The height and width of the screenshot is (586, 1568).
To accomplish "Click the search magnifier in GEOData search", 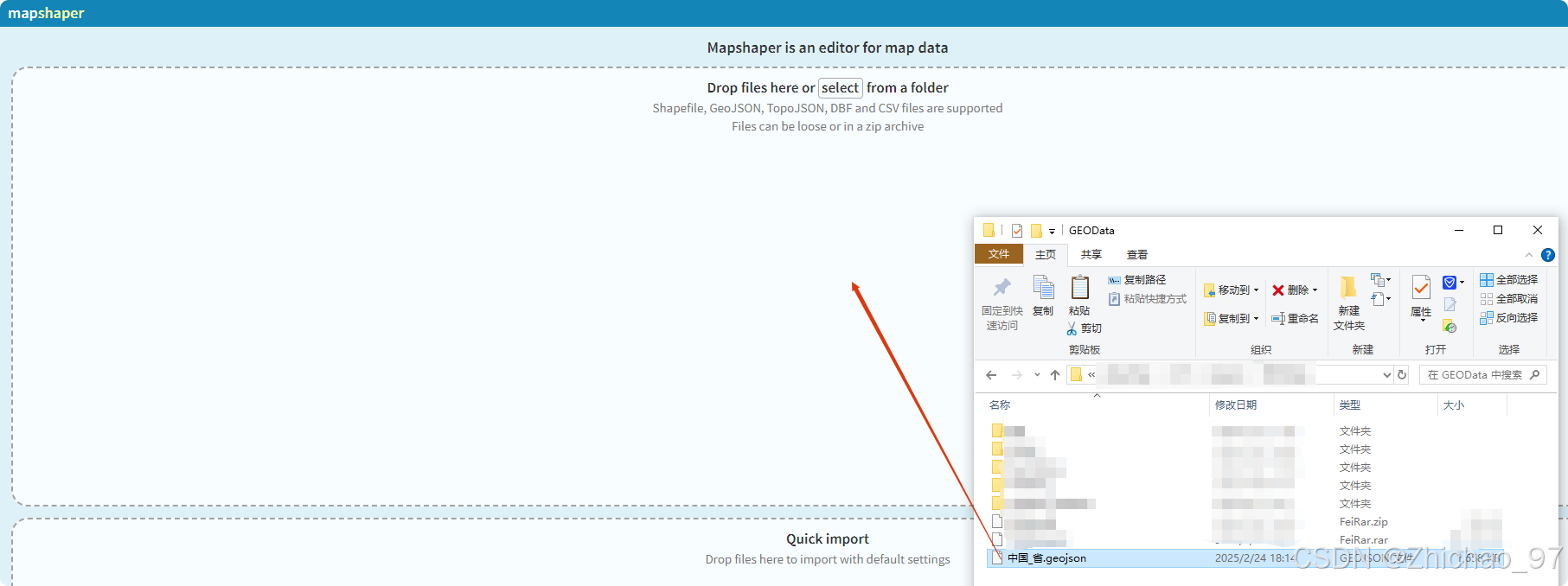I will [x=1535, y=374].
